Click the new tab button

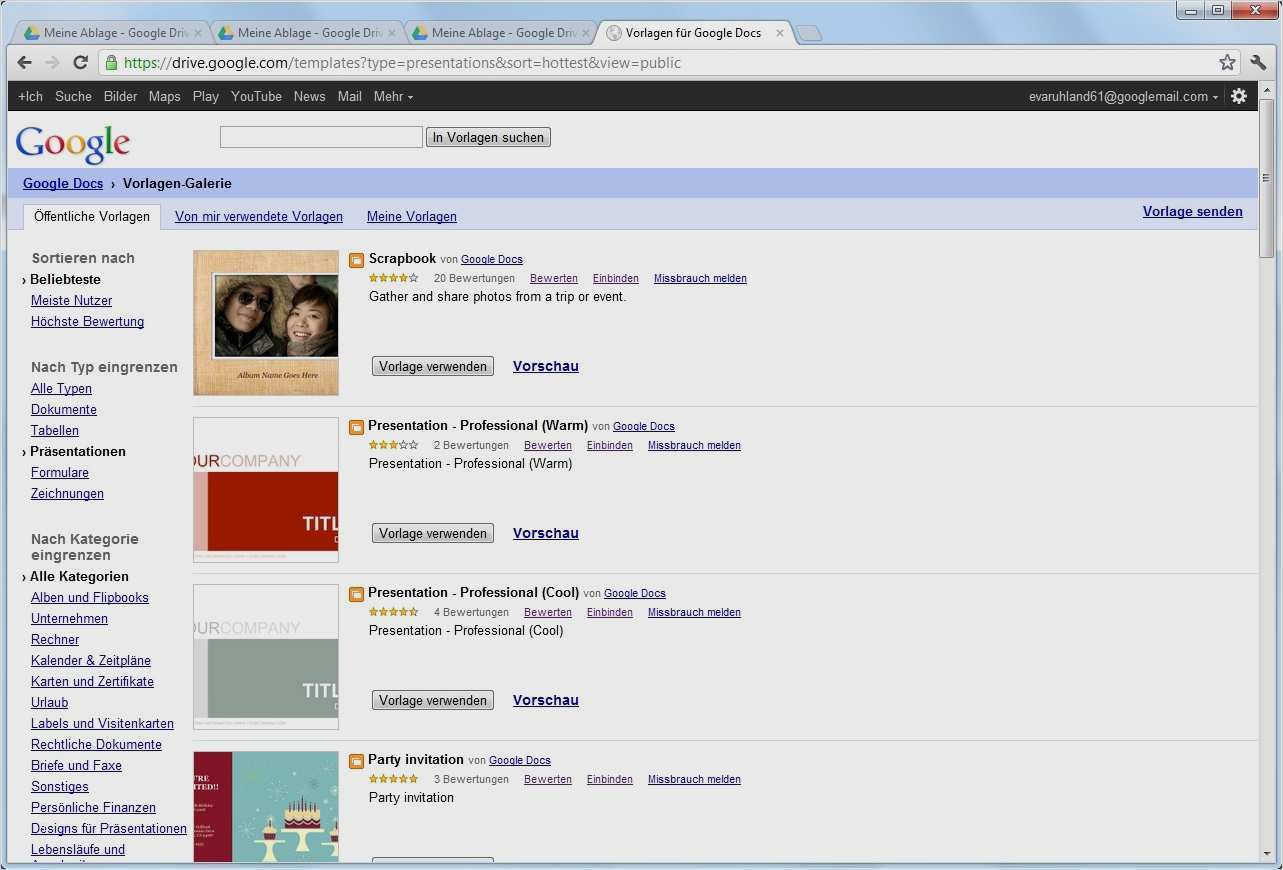808,34
